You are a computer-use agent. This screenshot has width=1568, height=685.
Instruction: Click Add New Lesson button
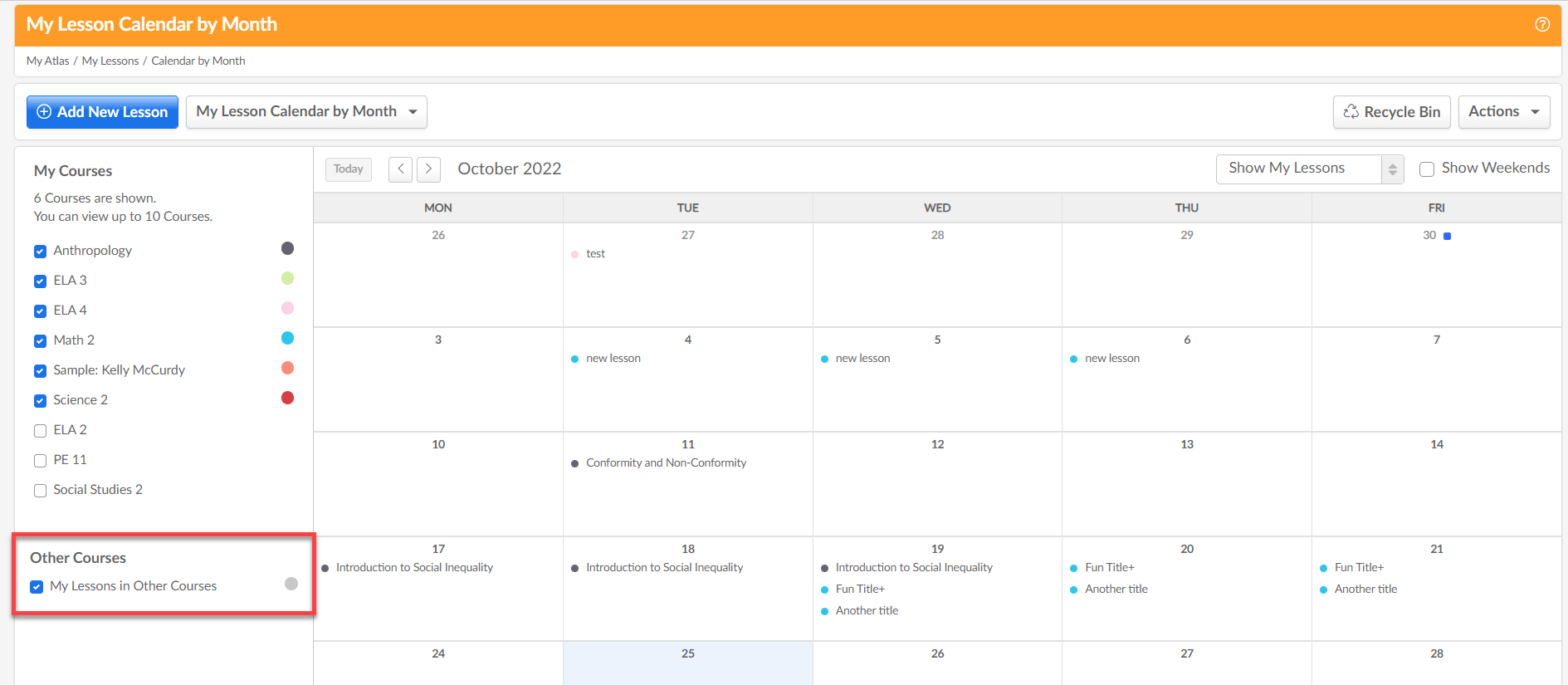pyautogui.click(x=102, y=112)
